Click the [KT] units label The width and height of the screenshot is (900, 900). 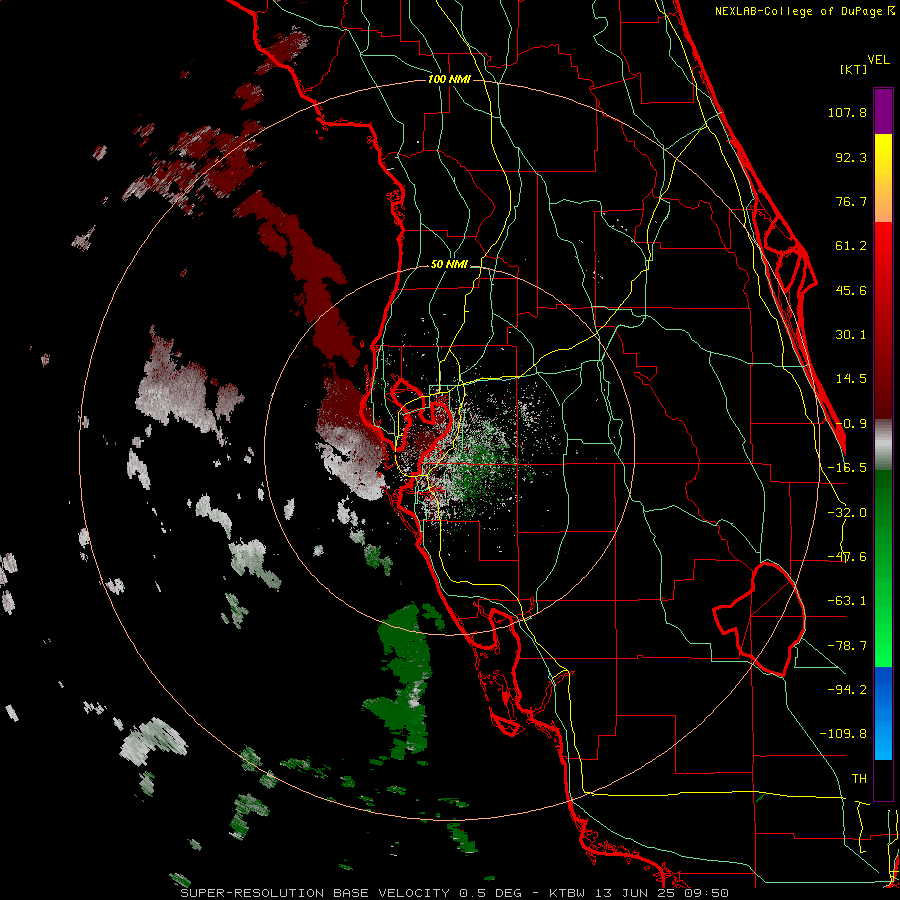point(853,69)
